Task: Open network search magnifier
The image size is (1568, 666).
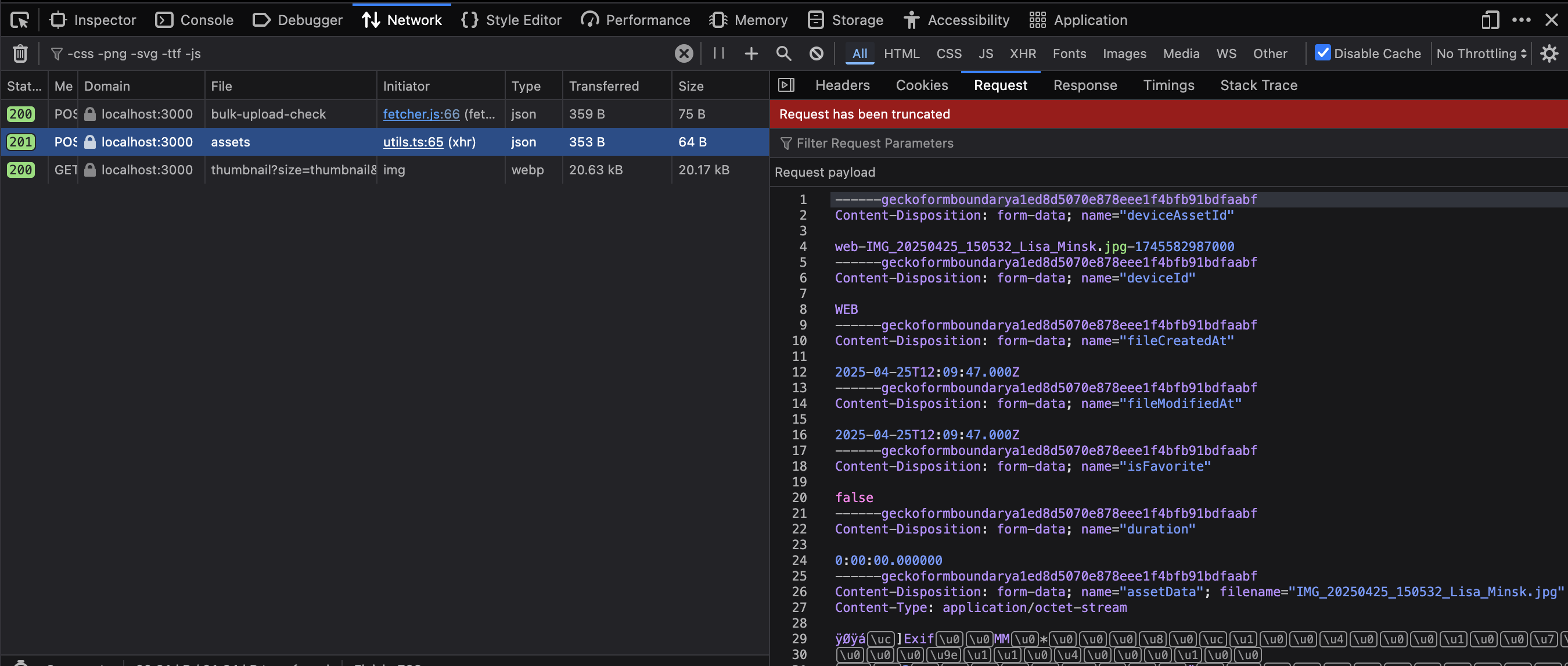Action: (x=783, y=53)
